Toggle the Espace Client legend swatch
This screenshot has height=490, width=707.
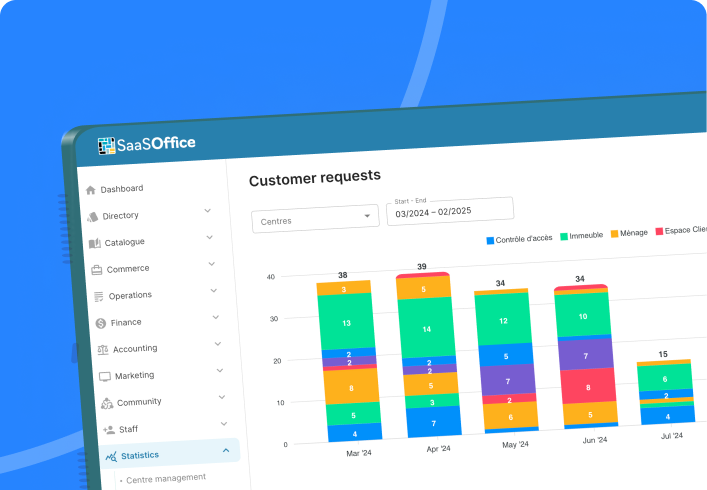pyautogui.click(x=659, y=231)
